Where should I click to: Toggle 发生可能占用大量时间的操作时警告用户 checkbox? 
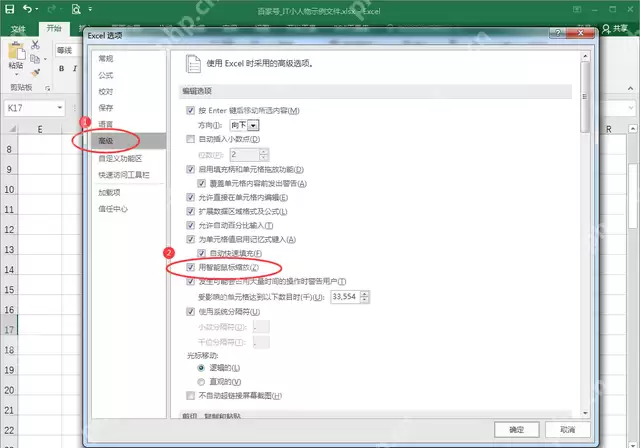(190, 282)
